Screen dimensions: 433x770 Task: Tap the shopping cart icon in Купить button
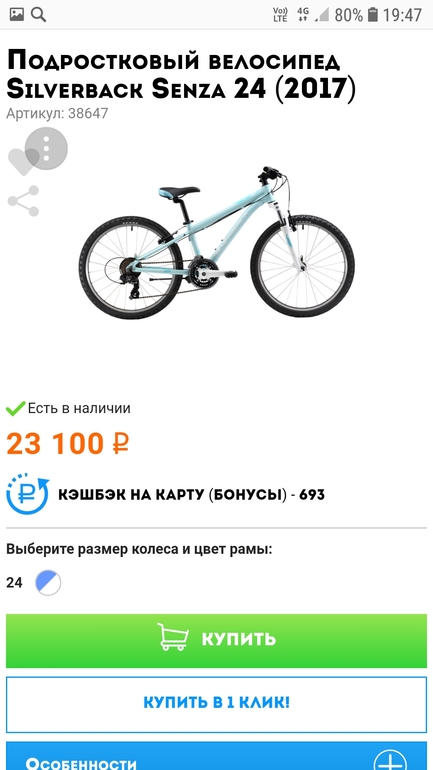172,637
